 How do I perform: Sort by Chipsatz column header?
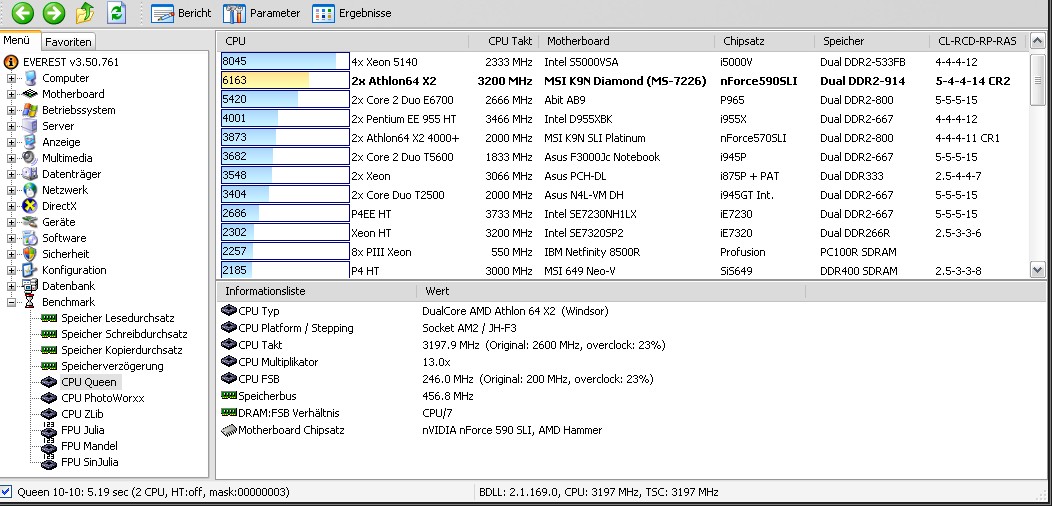pyautogui.click(x=764, y=41)
